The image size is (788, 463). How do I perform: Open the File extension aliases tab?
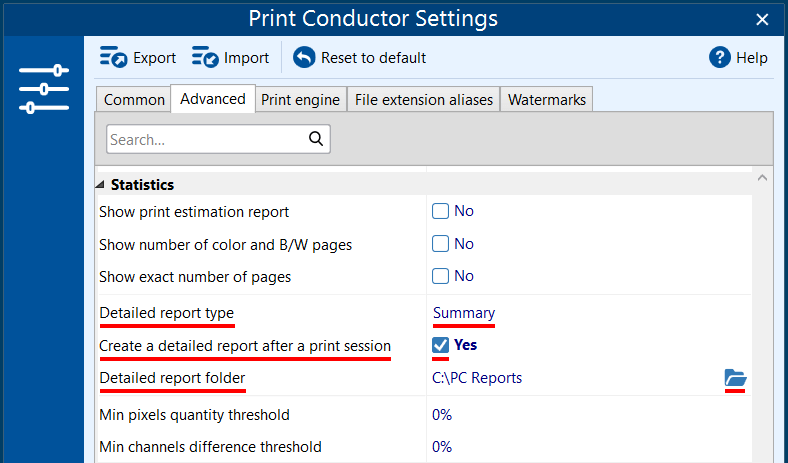(x=424, y=100)
